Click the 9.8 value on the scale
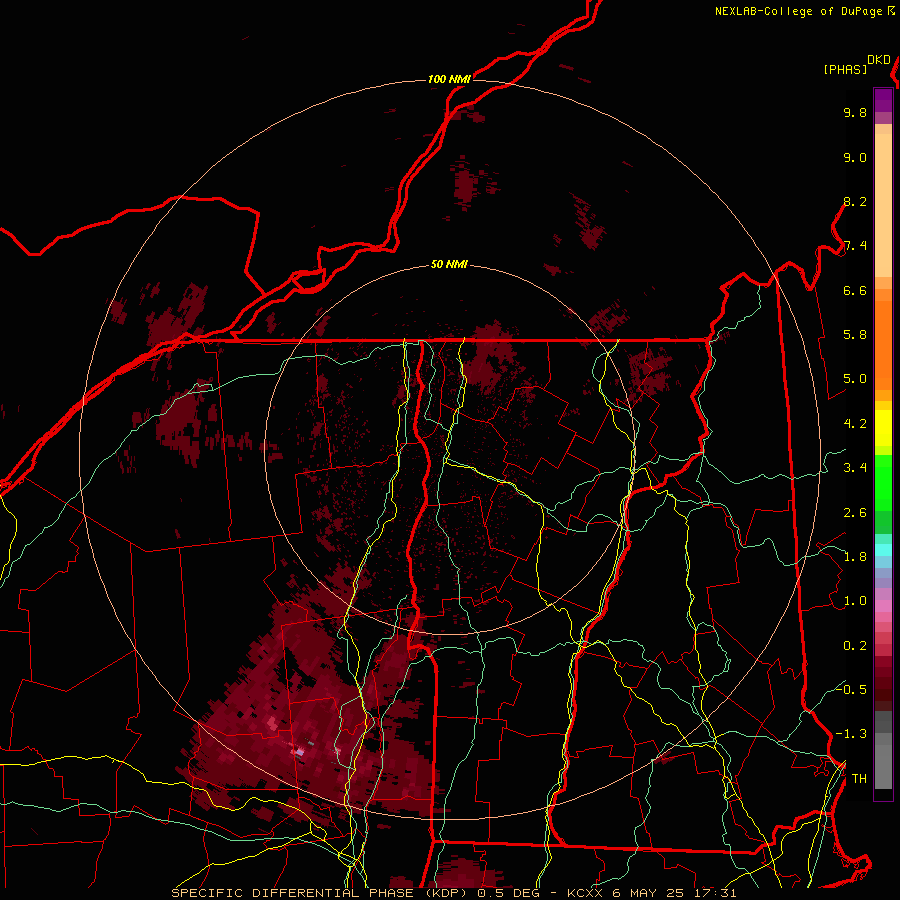The height and width of the screenshot is (900, 900). point(855,112)
